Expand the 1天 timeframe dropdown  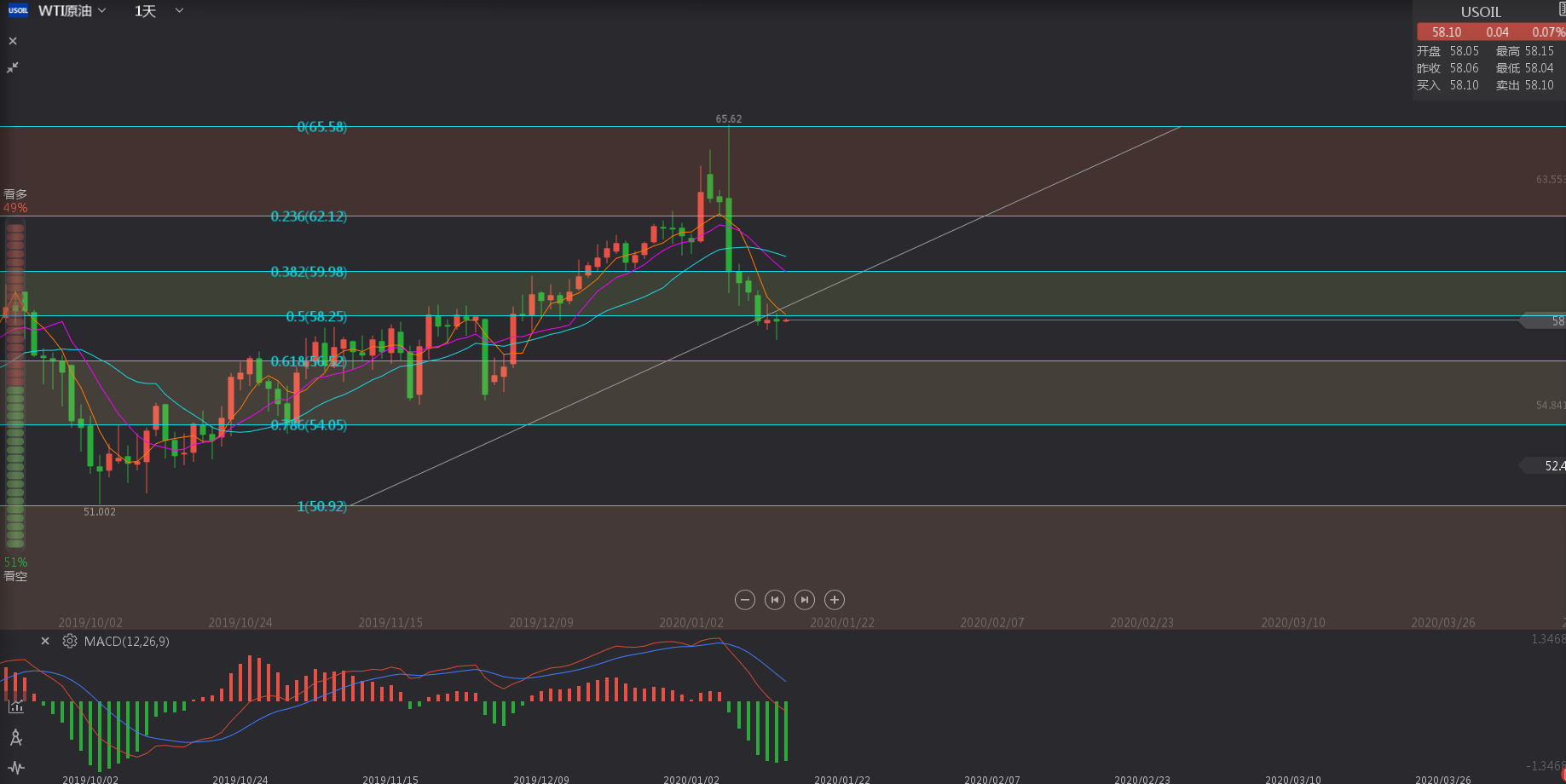(159, 11)
